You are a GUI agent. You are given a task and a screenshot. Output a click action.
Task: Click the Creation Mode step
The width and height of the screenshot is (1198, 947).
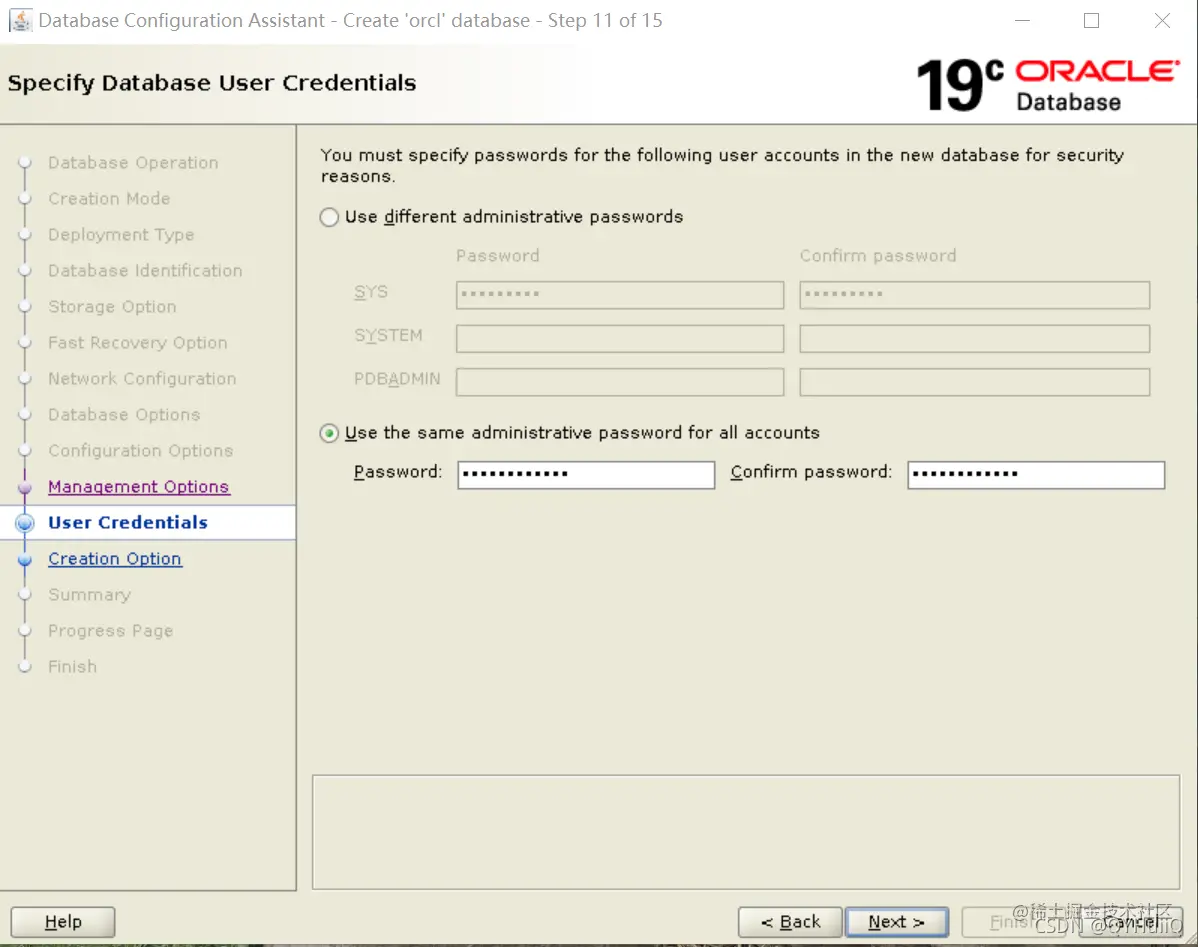click(109, 199)
